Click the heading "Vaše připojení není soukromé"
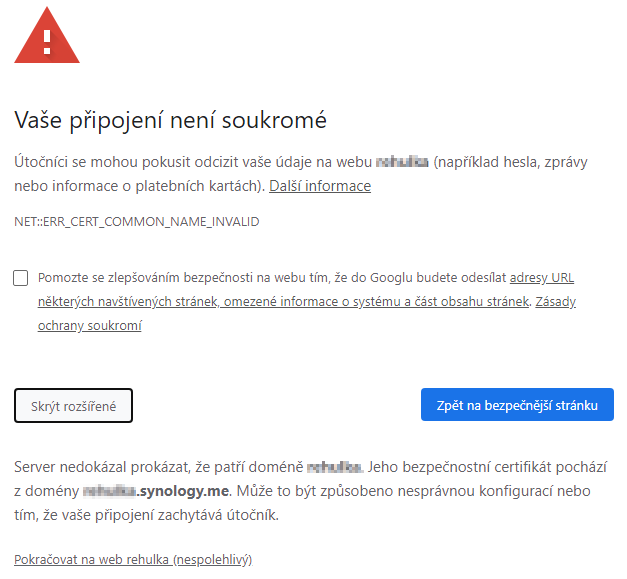 [x=171, y=121]
